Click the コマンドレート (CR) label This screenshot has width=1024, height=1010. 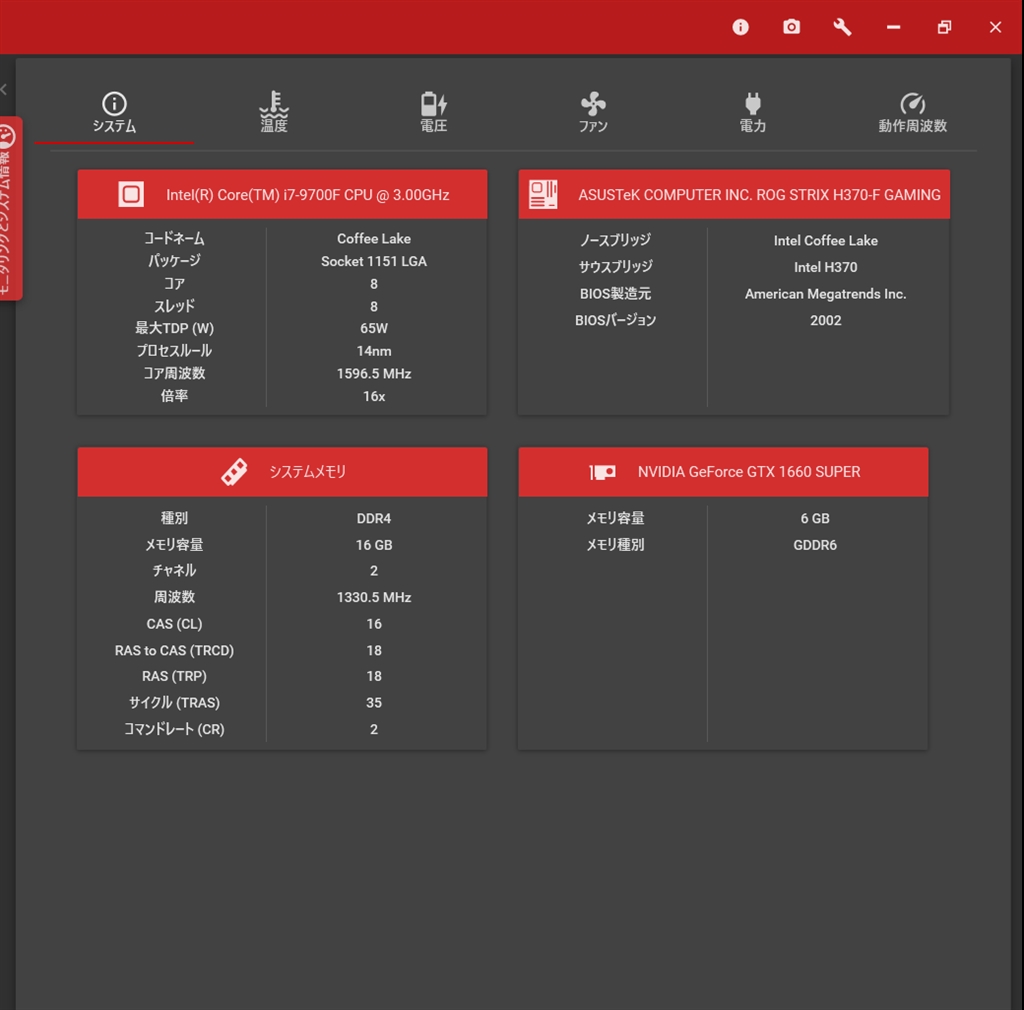point(174,729)
